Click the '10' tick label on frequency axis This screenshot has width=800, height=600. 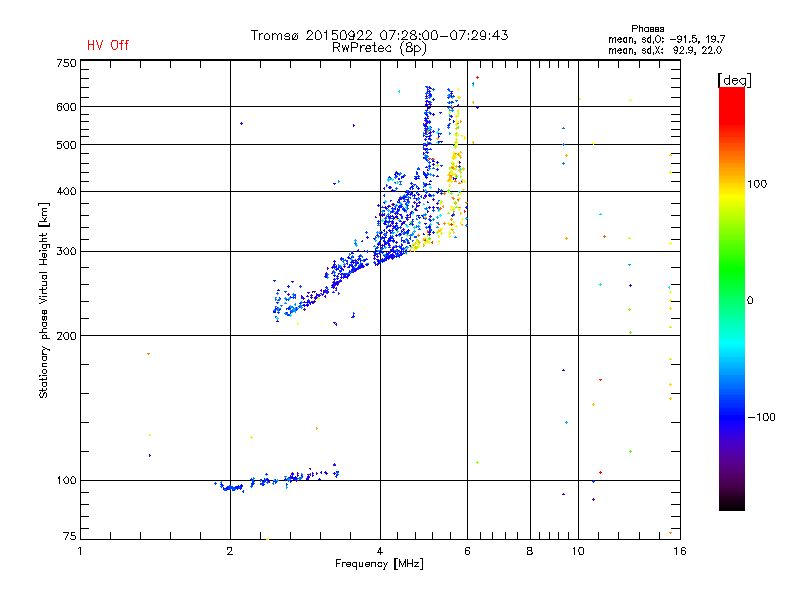pyautogui.click(x=578, y=551)
